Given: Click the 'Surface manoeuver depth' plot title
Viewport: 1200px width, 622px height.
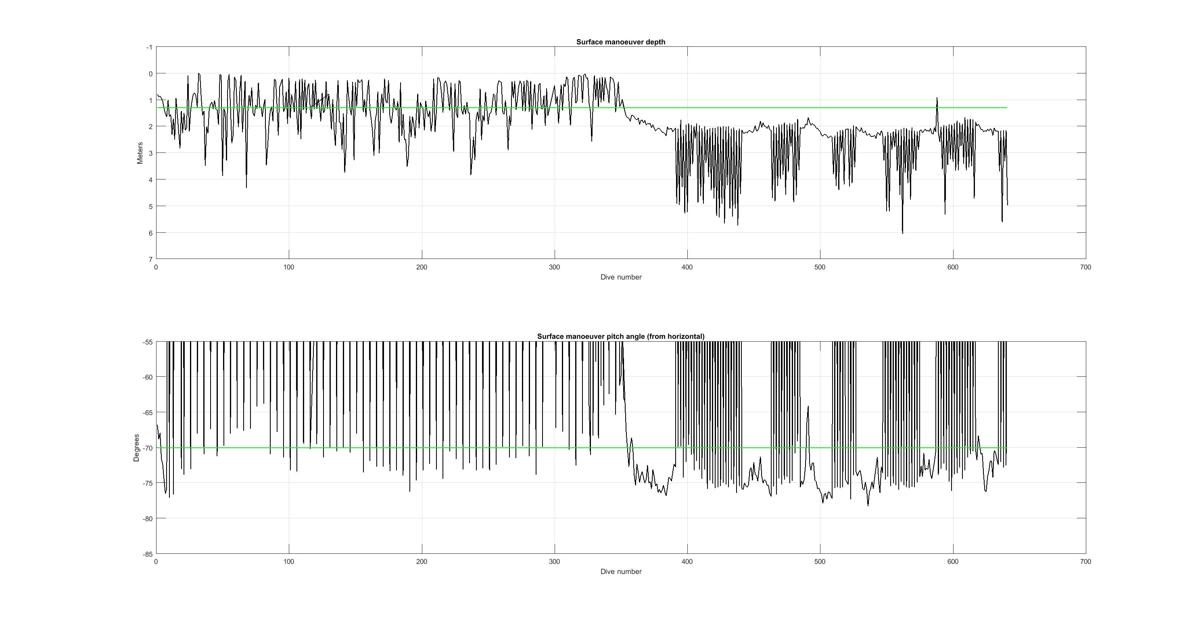Looking at the screenshot, I should pos(621,41).
